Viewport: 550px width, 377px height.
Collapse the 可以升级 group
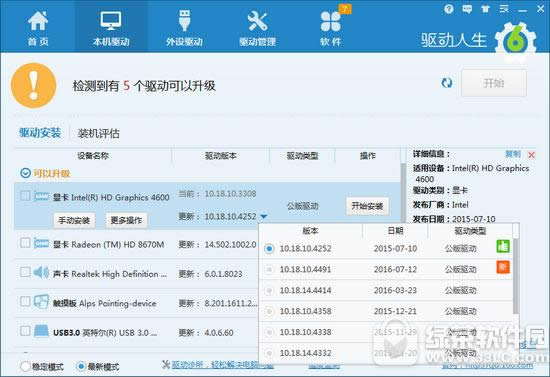(x=25, y=173)
